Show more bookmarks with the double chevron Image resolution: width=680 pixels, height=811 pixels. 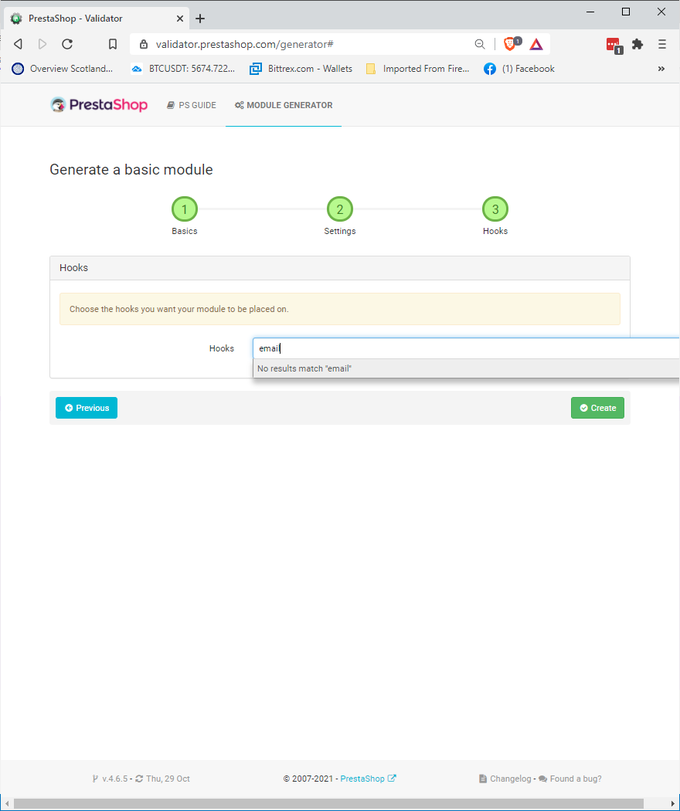[x=661, y=69]
